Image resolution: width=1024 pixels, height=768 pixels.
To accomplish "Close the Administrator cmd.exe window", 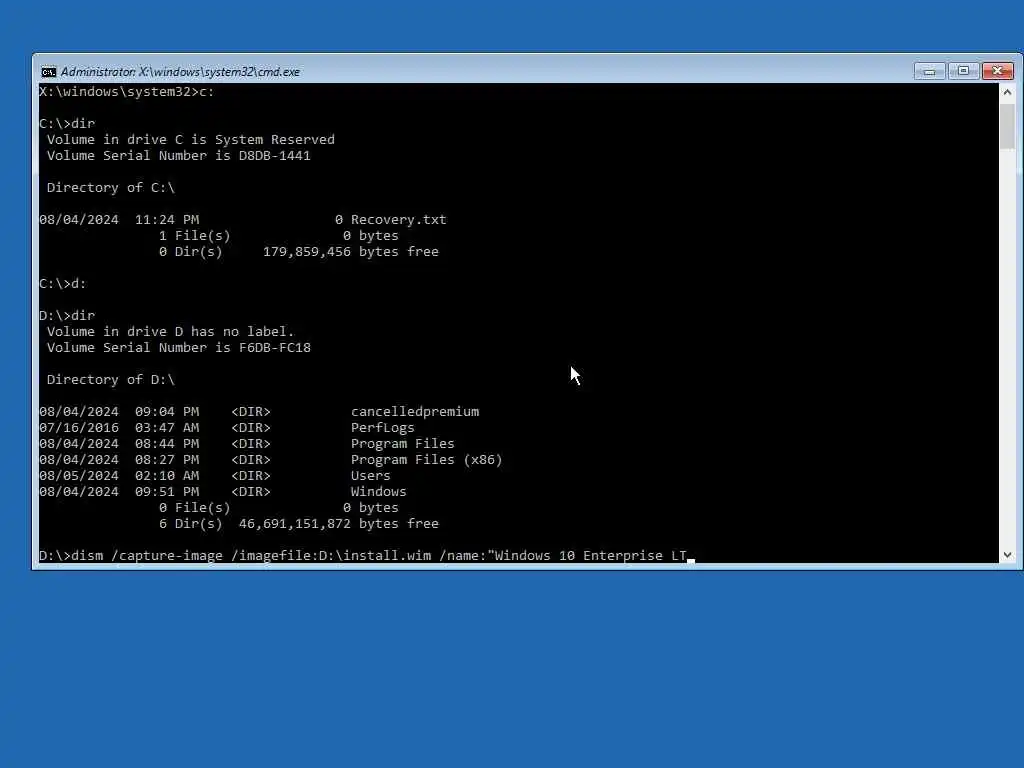I will [998, 71].
